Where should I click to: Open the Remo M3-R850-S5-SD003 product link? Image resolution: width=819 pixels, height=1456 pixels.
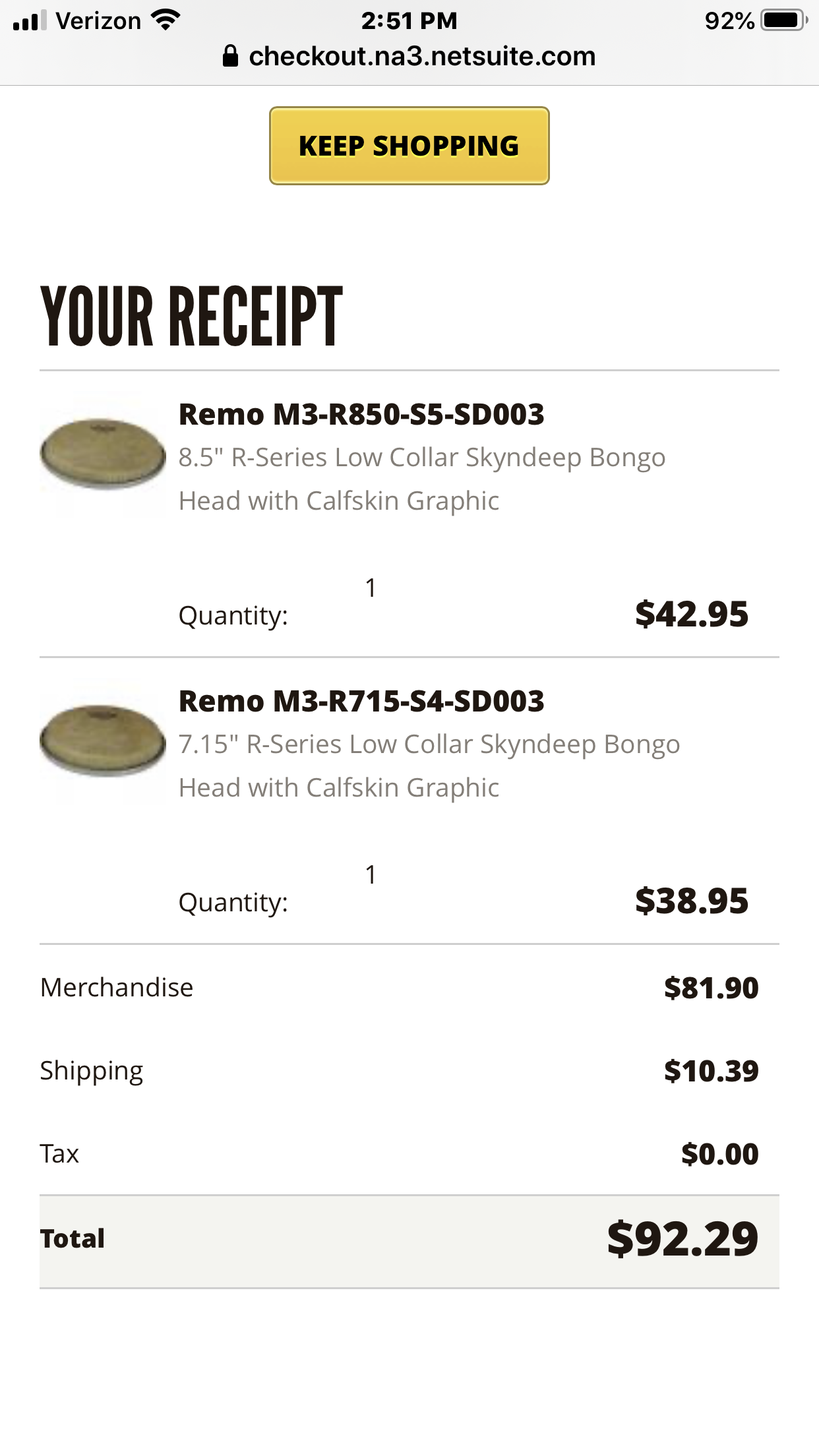pos(361,415)
